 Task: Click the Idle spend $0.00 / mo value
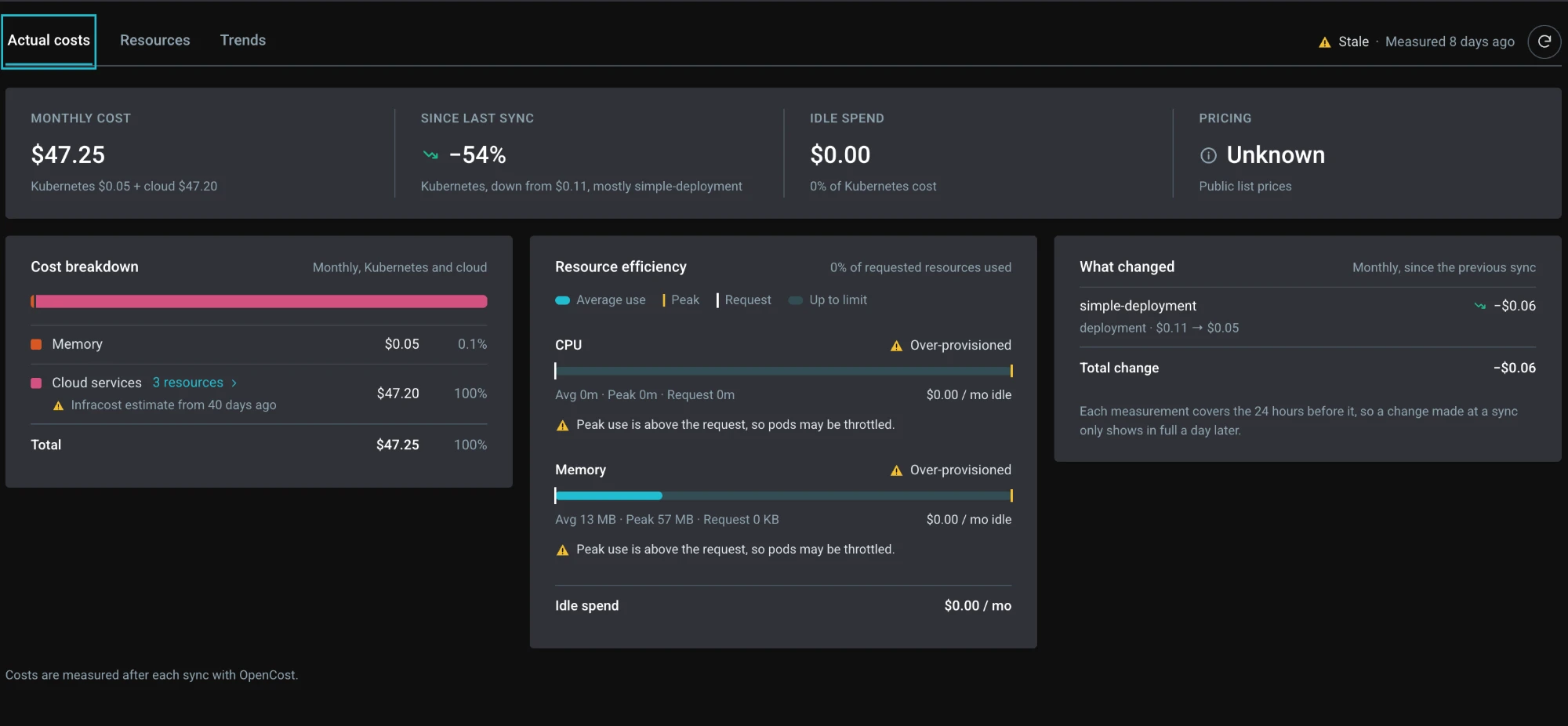click(978, 606)
